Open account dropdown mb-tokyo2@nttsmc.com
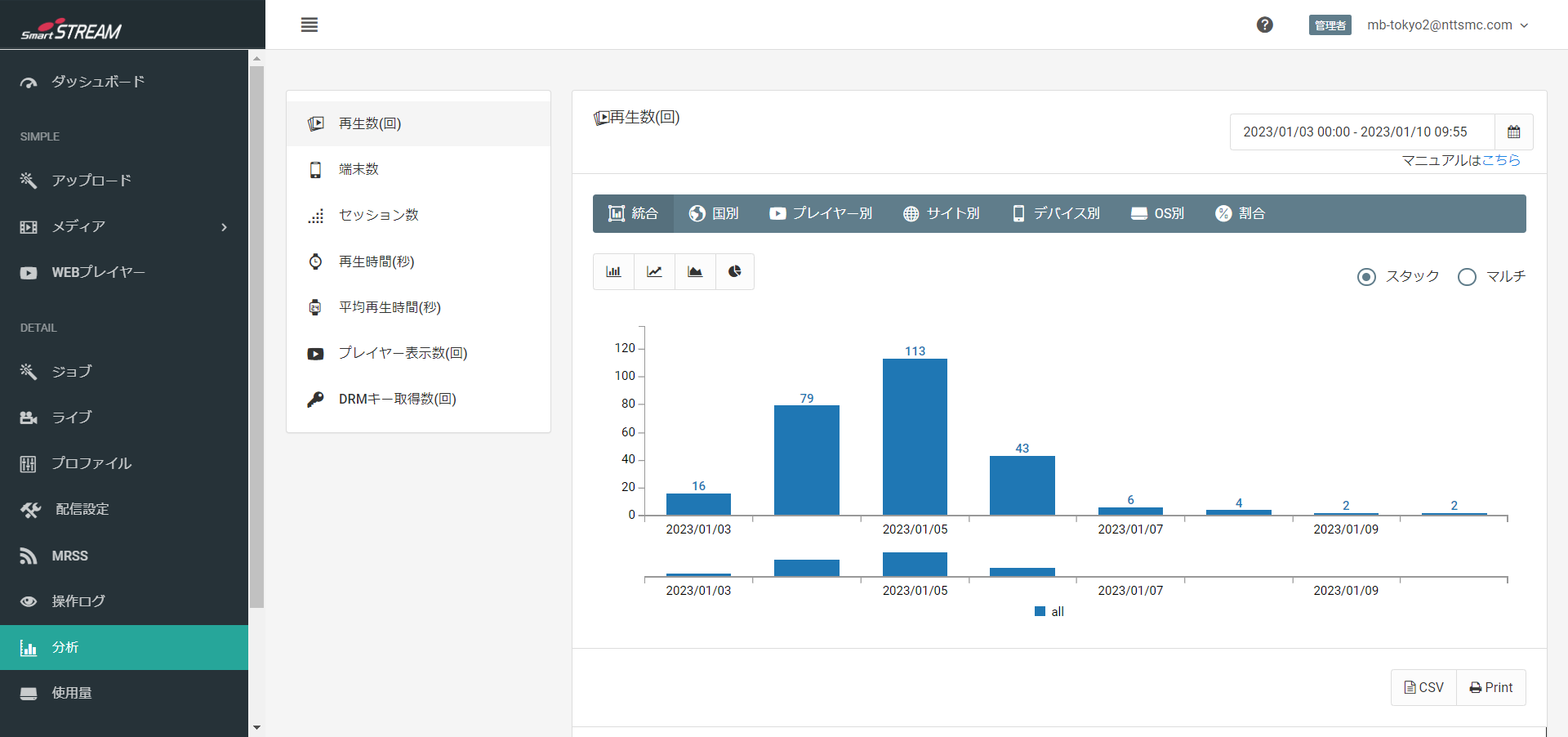1568x737 pixels. click(x=1447, y=25)
